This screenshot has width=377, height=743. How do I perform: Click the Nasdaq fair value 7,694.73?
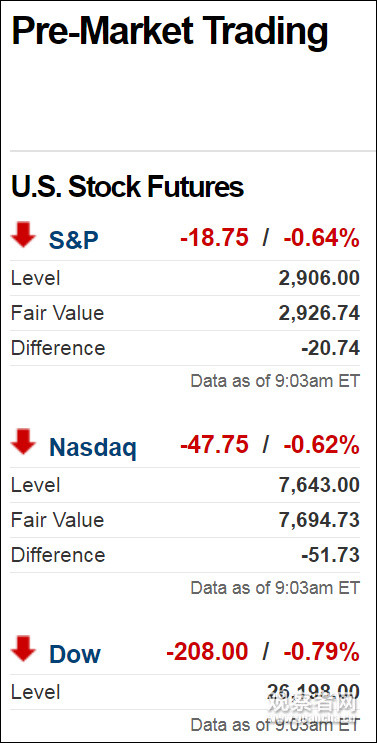click(319, 520)
